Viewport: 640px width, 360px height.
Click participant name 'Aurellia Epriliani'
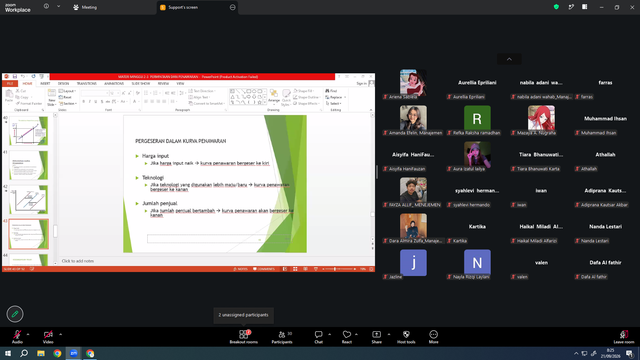[477, 82]
